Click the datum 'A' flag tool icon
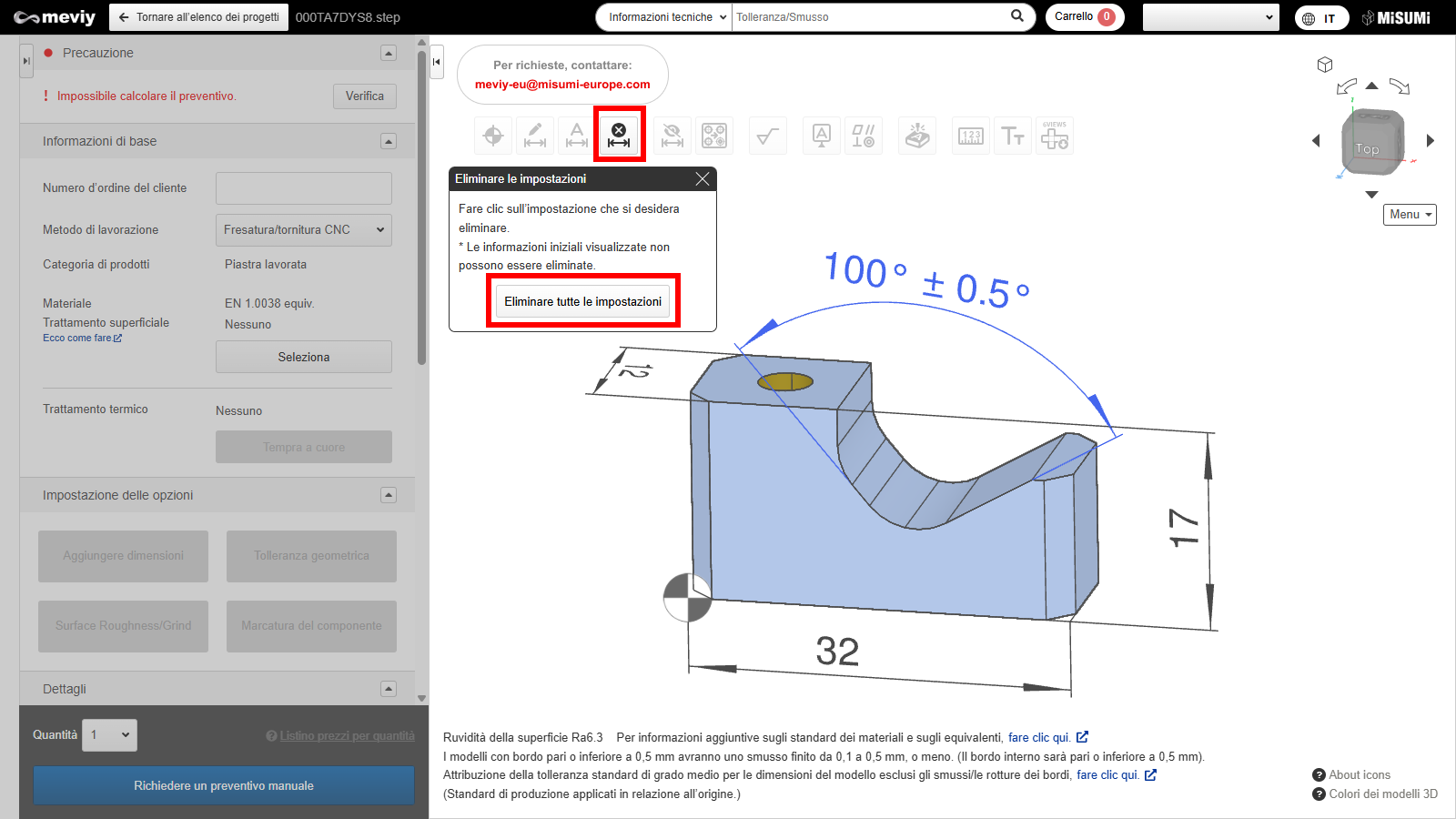 (822, 136)
